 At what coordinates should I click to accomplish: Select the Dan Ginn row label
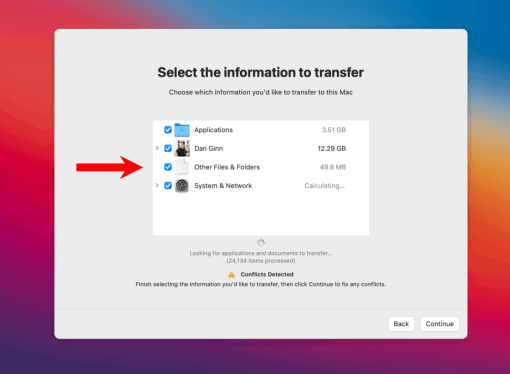click(209, 148)
